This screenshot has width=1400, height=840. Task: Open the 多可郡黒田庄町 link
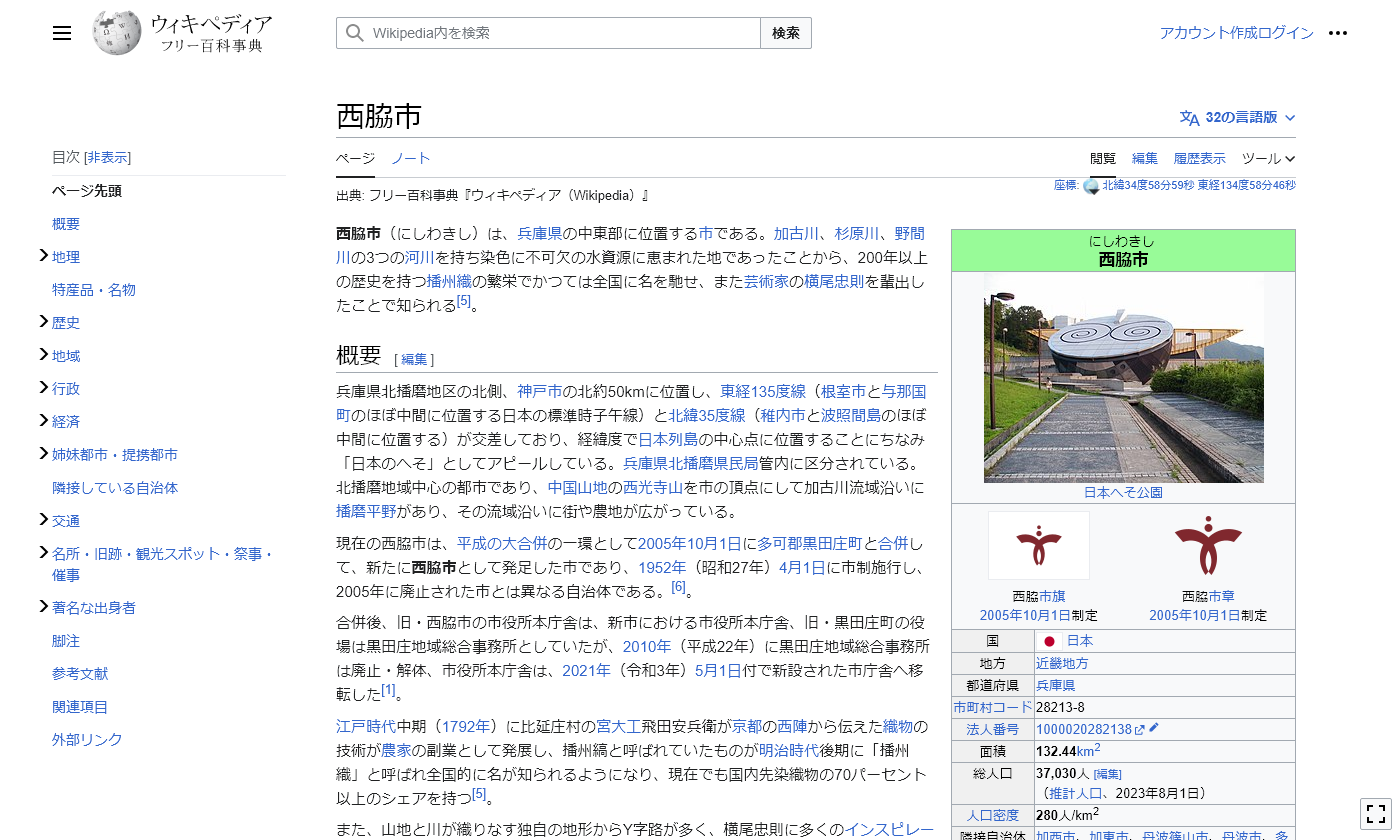809,544
